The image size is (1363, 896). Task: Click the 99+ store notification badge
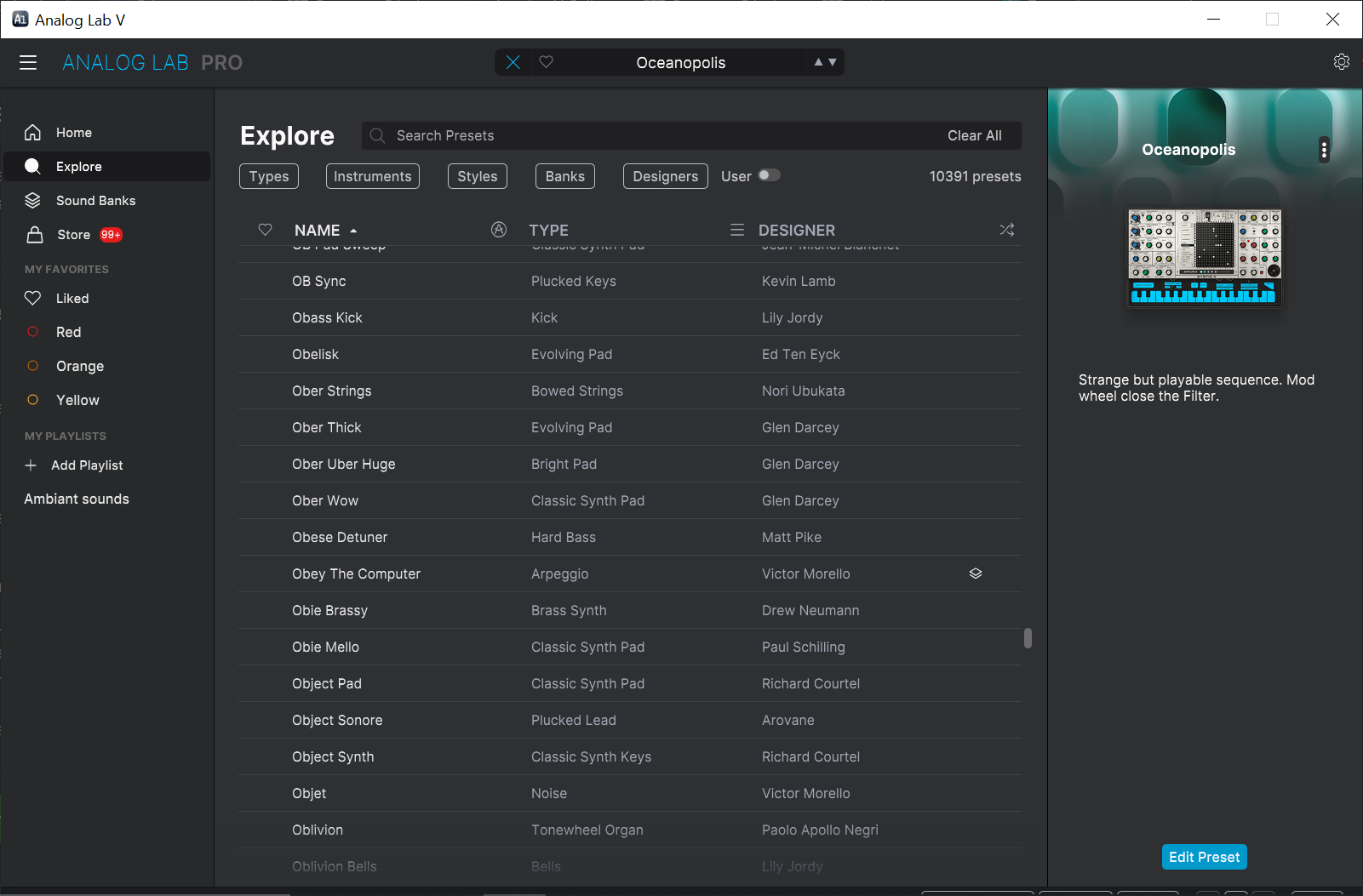[111, 235]
